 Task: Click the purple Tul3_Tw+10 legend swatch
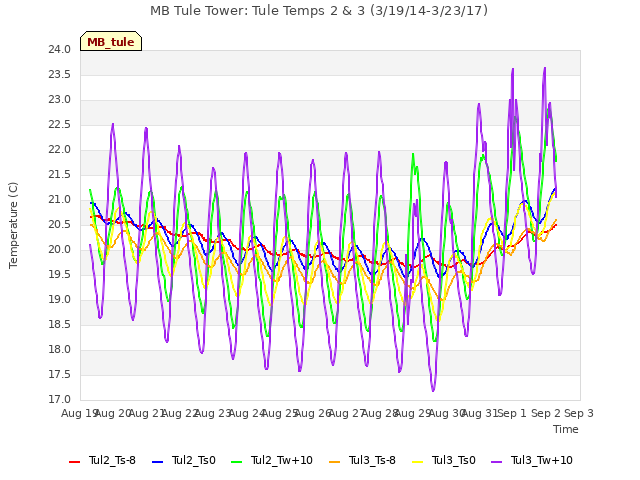coord(497,462)
